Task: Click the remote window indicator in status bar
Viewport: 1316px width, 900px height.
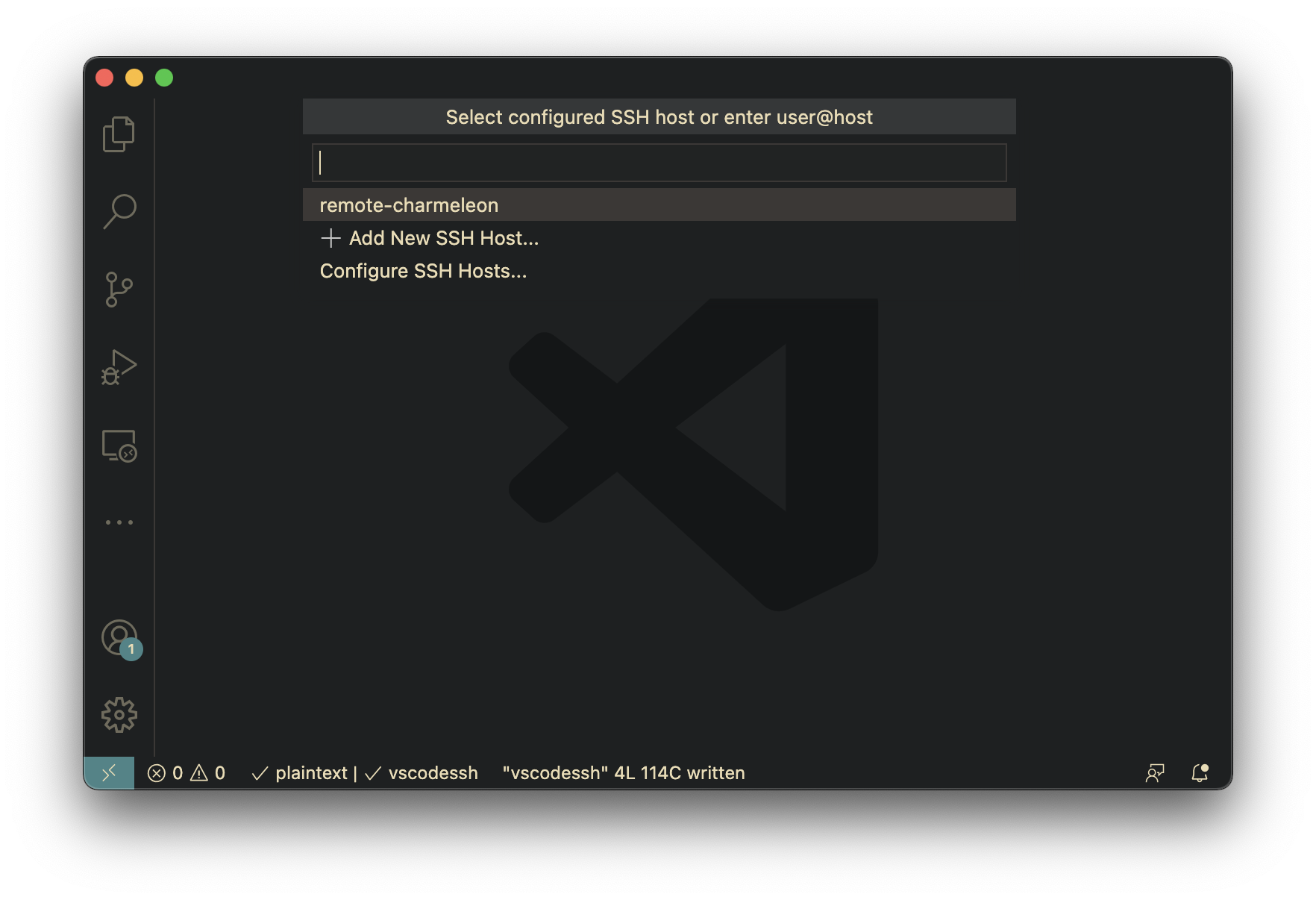Action: tap(109, 773)
